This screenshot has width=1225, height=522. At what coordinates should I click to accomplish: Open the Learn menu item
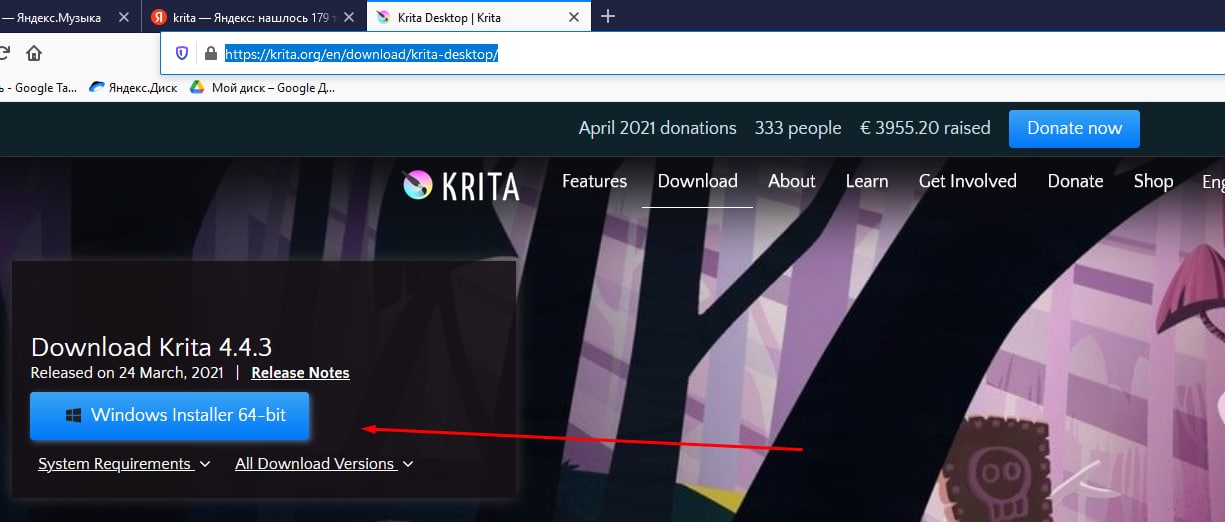point(867,181)
